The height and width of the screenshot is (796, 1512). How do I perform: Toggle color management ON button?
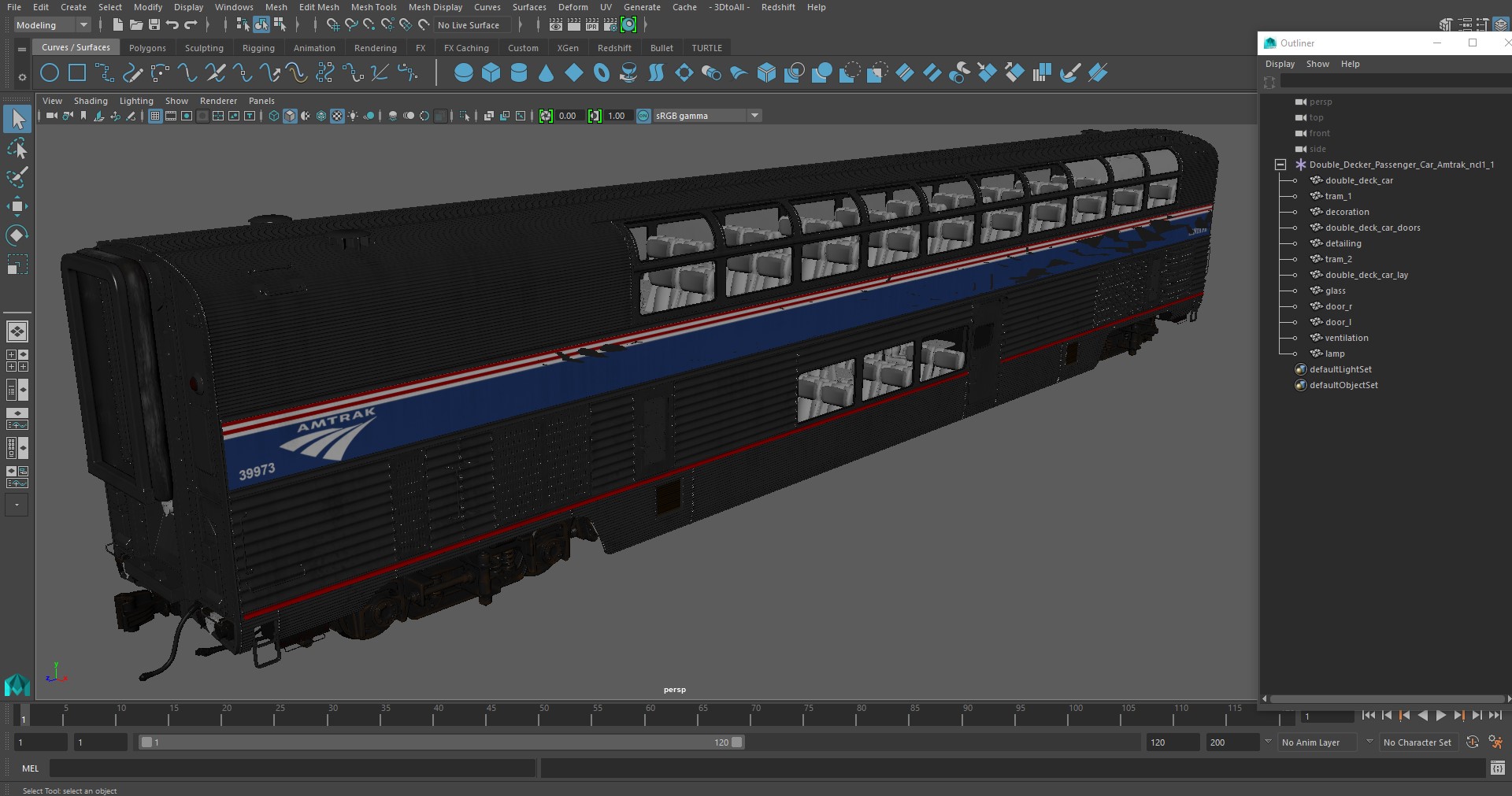pyautogui.click(x=643, y=116)
